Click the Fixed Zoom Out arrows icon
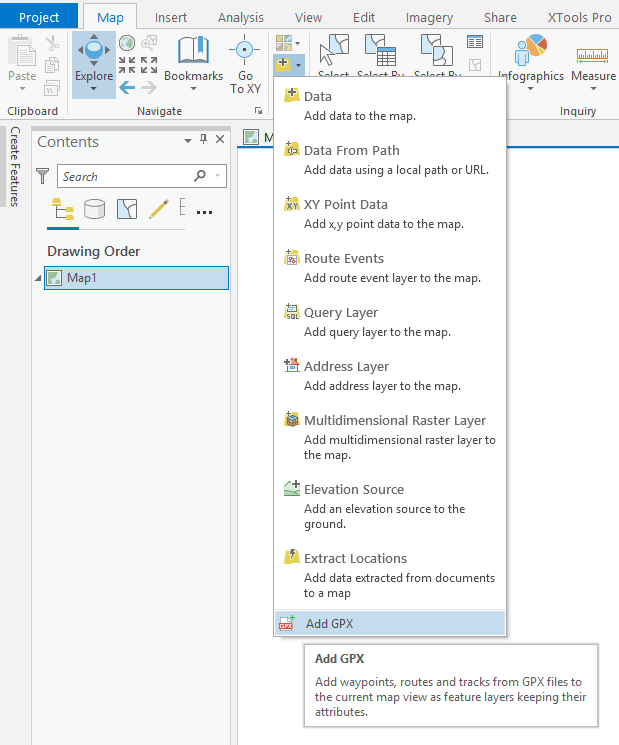The width and height of the screenshot is (619, 745). [x=149, y=65]
